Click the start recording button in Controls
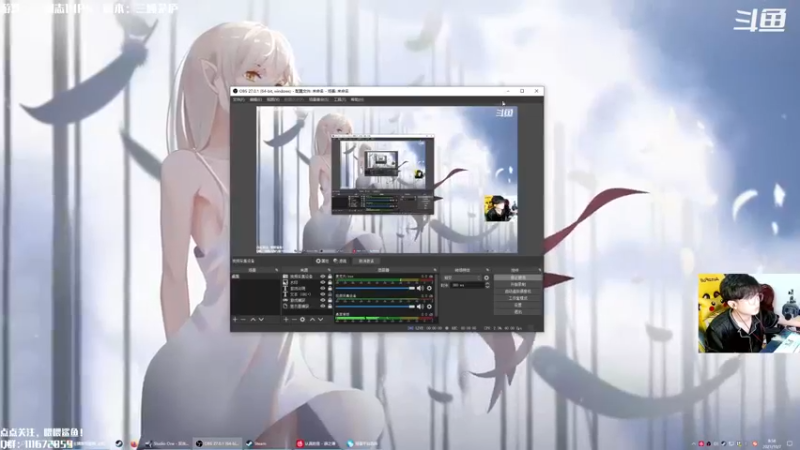 click(518, 285)
